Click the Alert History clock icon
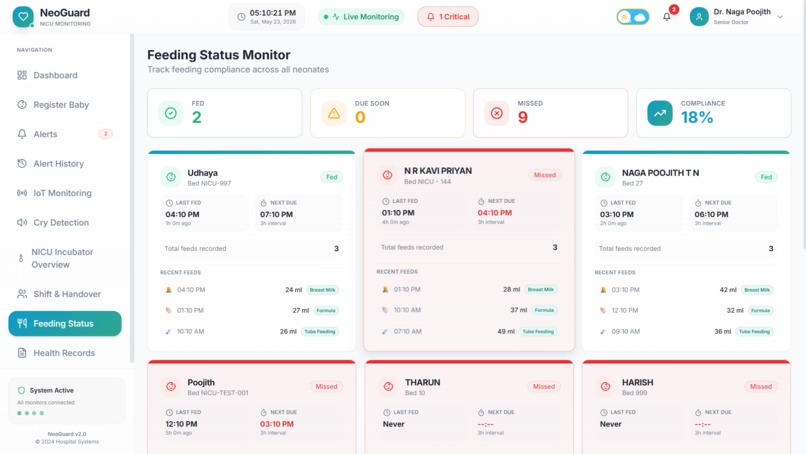Viewport: 806px width, 454px height. pos(22,164)
